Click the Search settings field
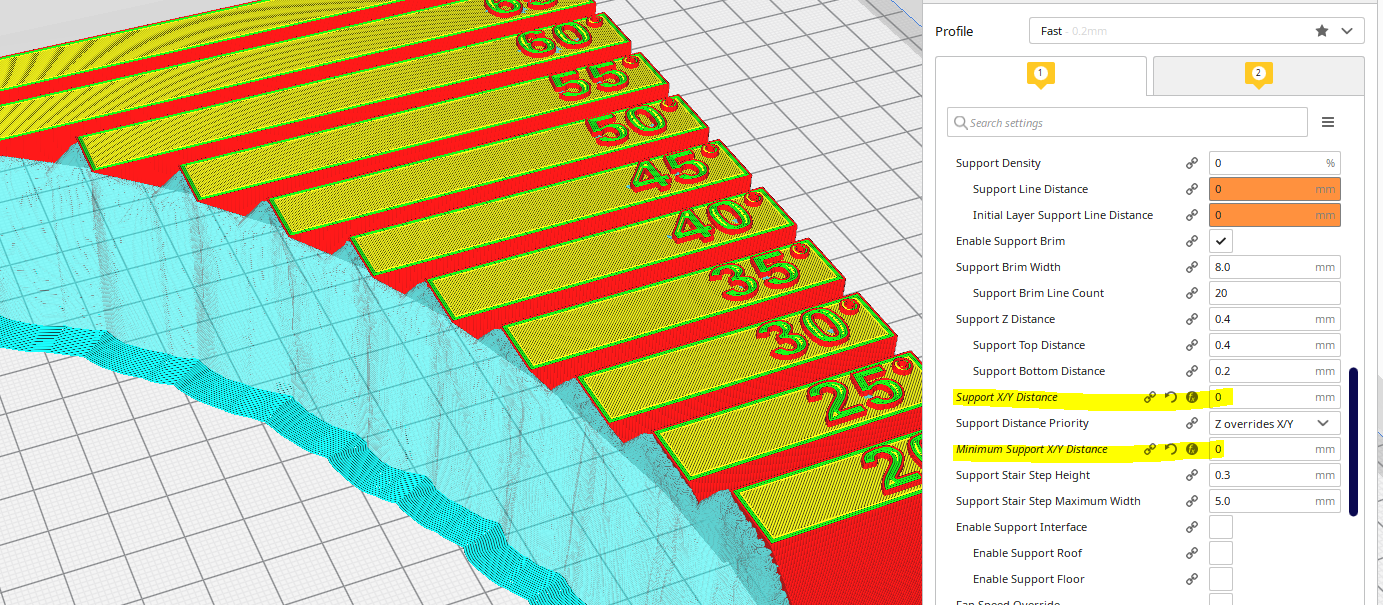This screenshot has height=605, width=1383. point(1127,122)
